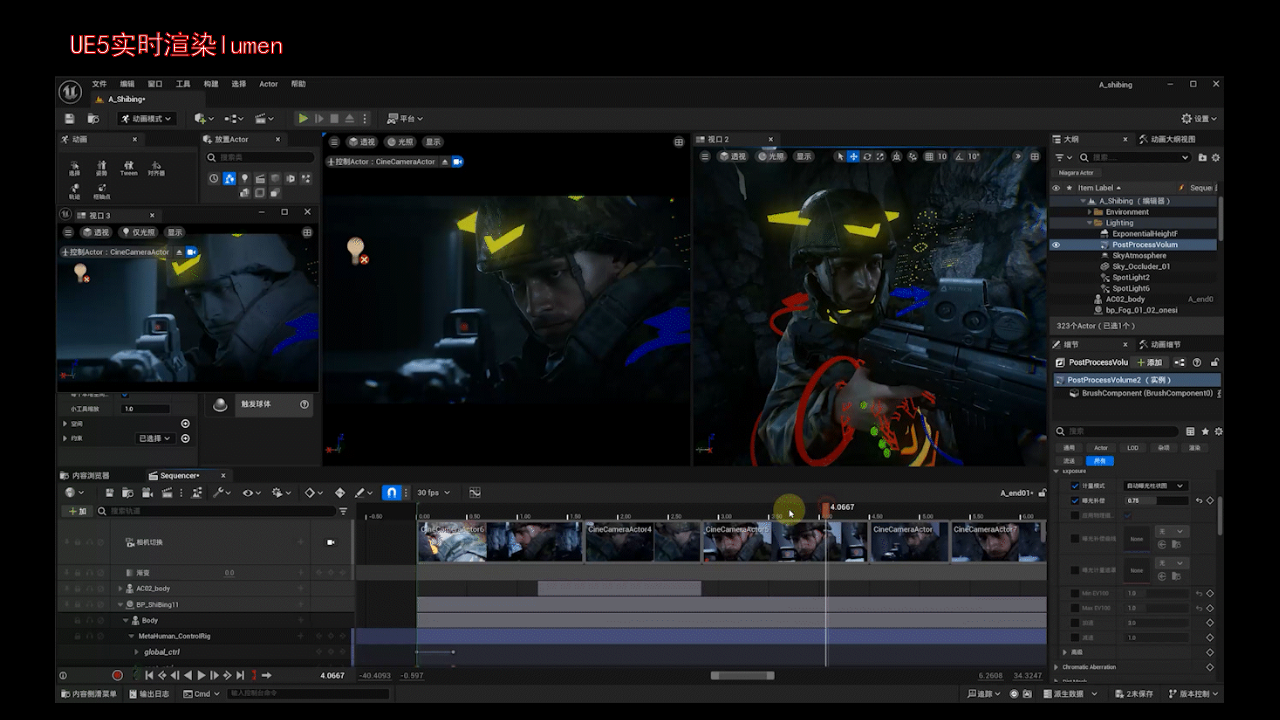Click the save level icon in toolbar
Image resolution: width=1280 pixels, height=720 pixels.
[69, 118]
